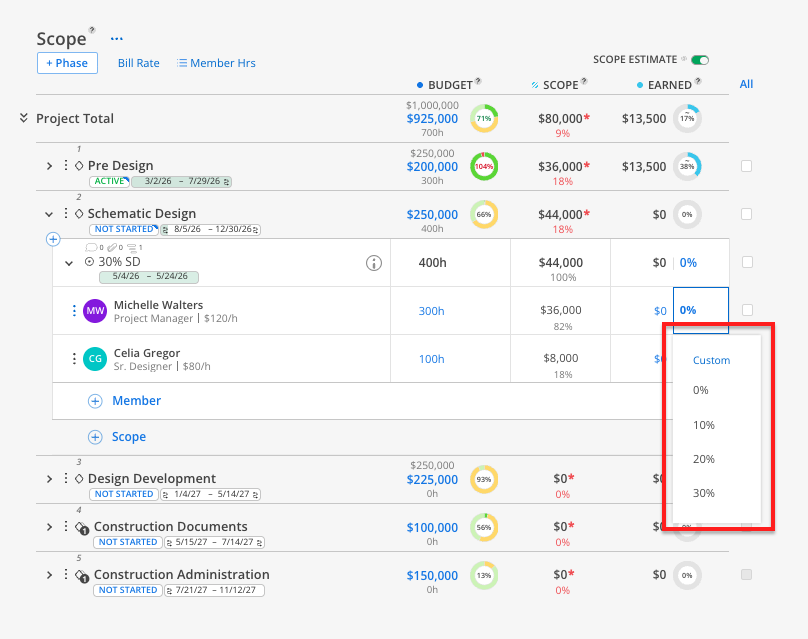Open the Scope three-dot options menu
This screenshot has width=808, height=639.
(x=117, y=39)
